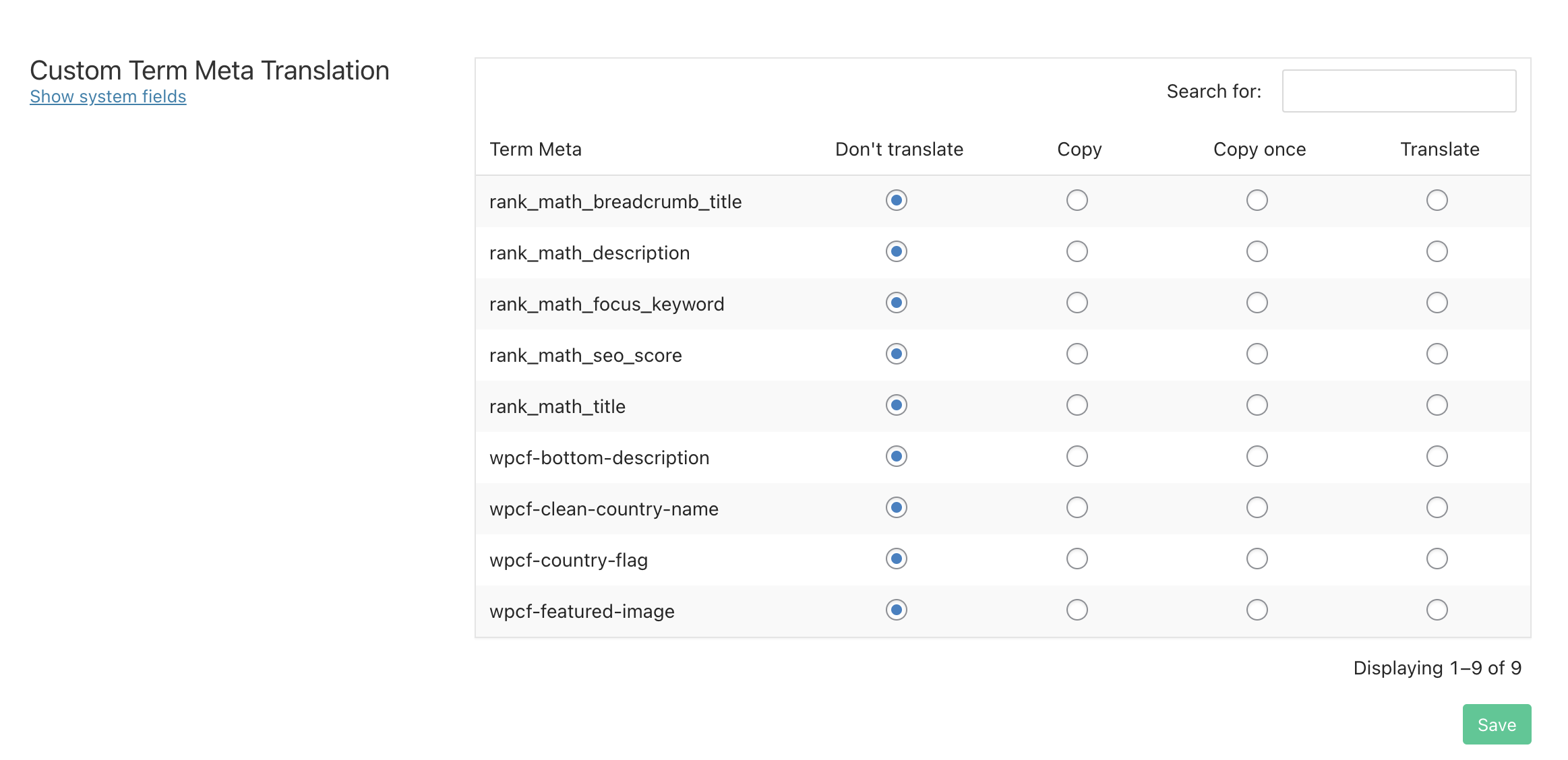Select Copy once for rank_math_title
The width and height of the screenshot is (1568, 760).
1257,405
